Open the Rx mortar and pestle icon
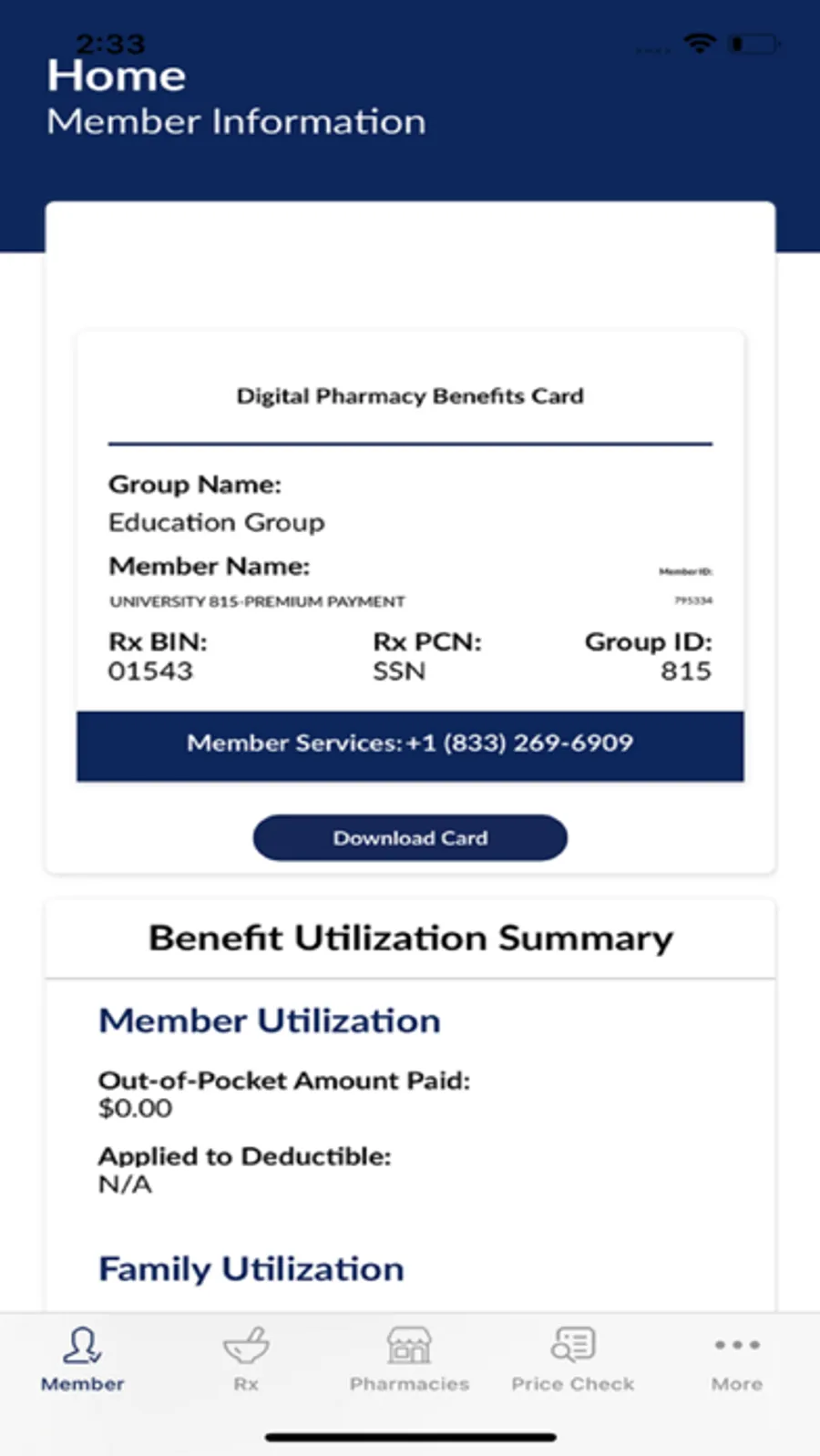The width and height of the screenshot is (820, 1456). [x=246, y=1345]
